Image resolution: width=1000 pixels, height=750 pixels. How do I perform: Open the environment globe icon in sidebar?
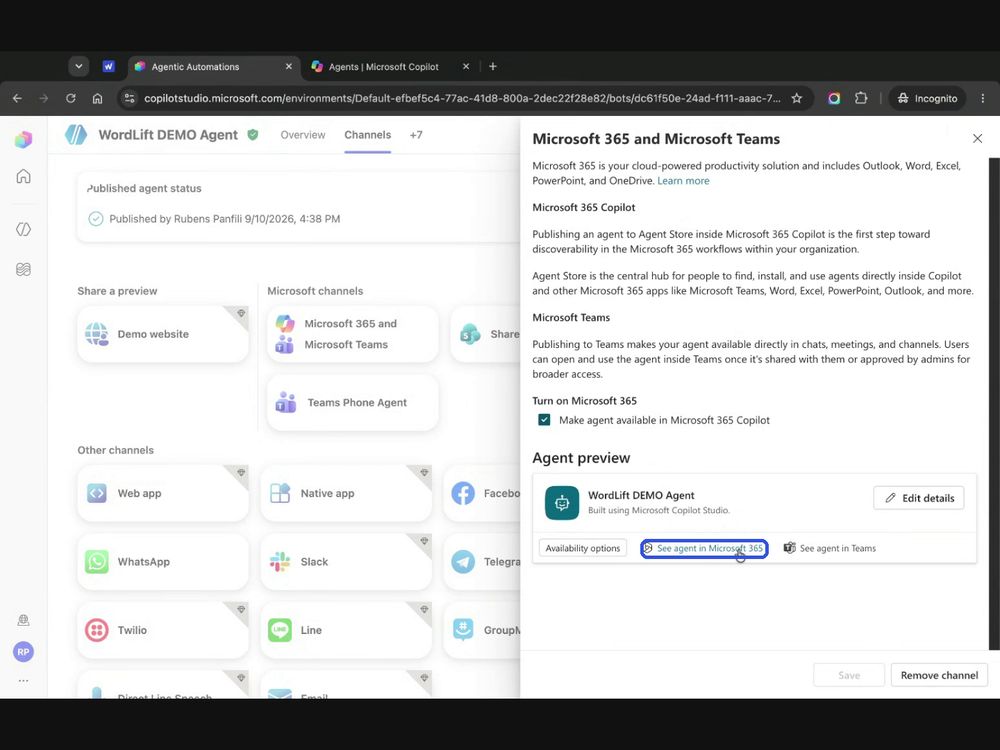pyautogui.click(x=24, y=620)
